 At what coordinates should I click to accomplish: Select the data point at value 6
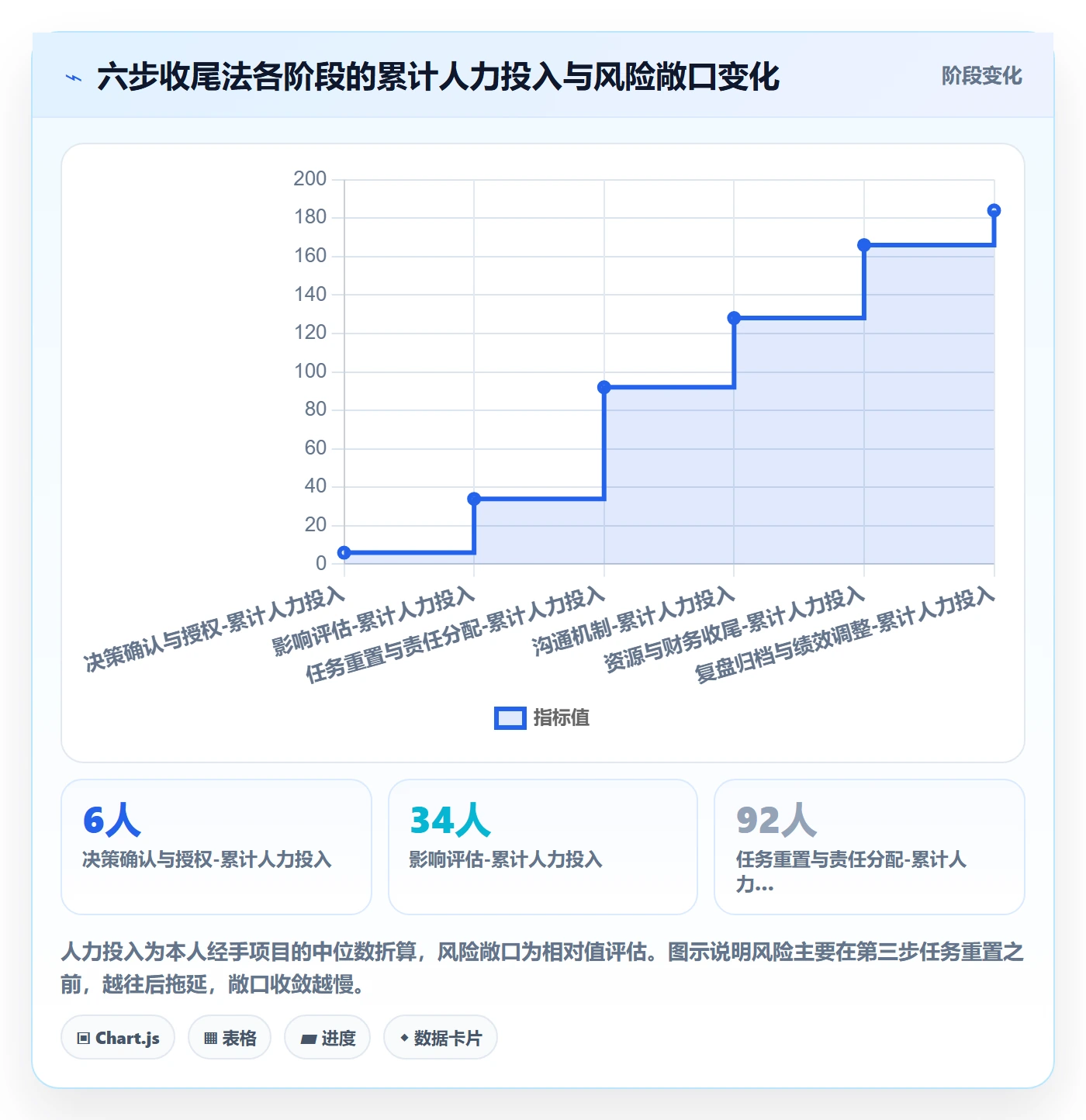click(344, 553)
